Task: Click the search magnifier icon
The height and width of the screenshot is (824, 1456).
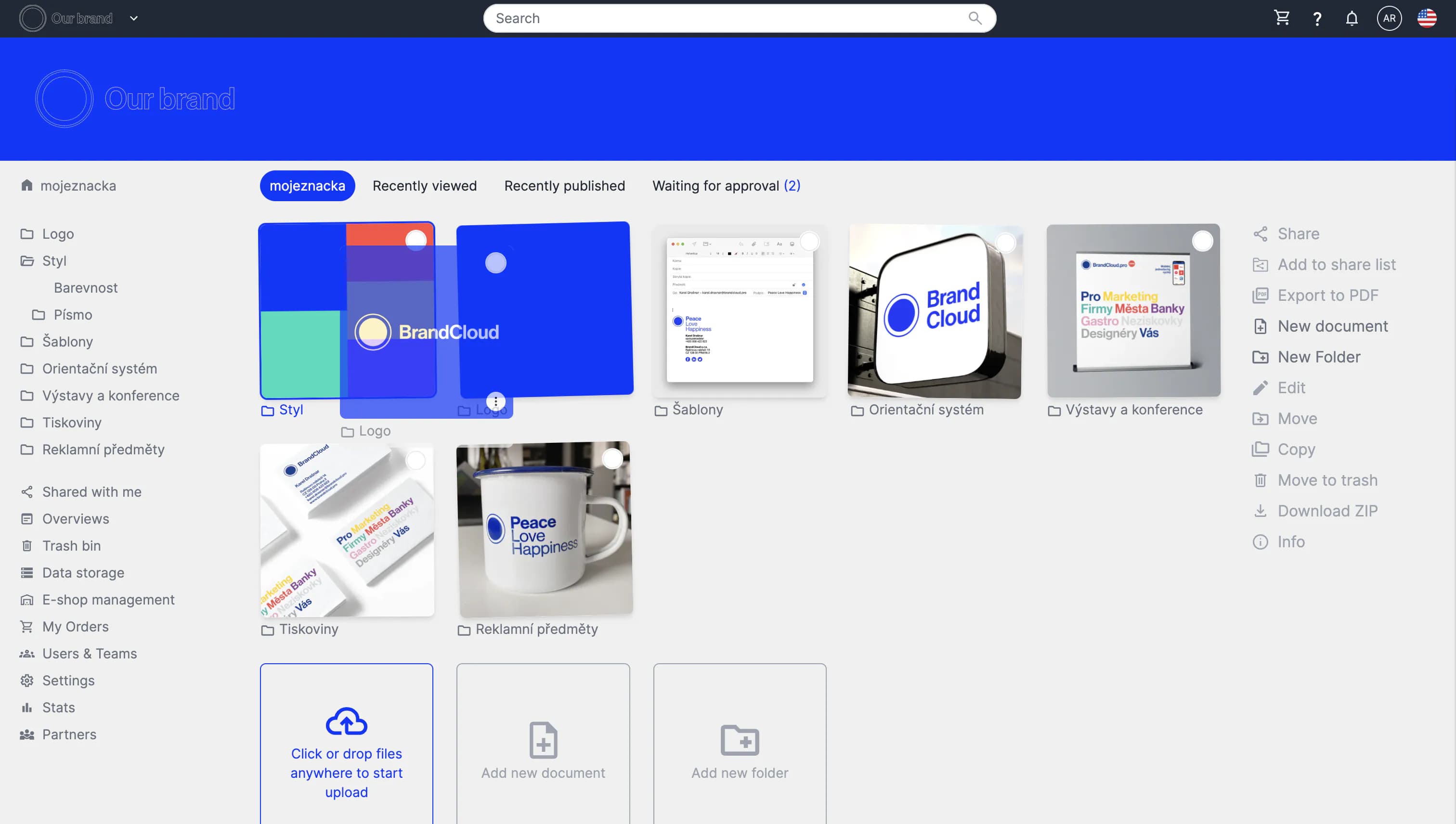Action: coord(975,18)
